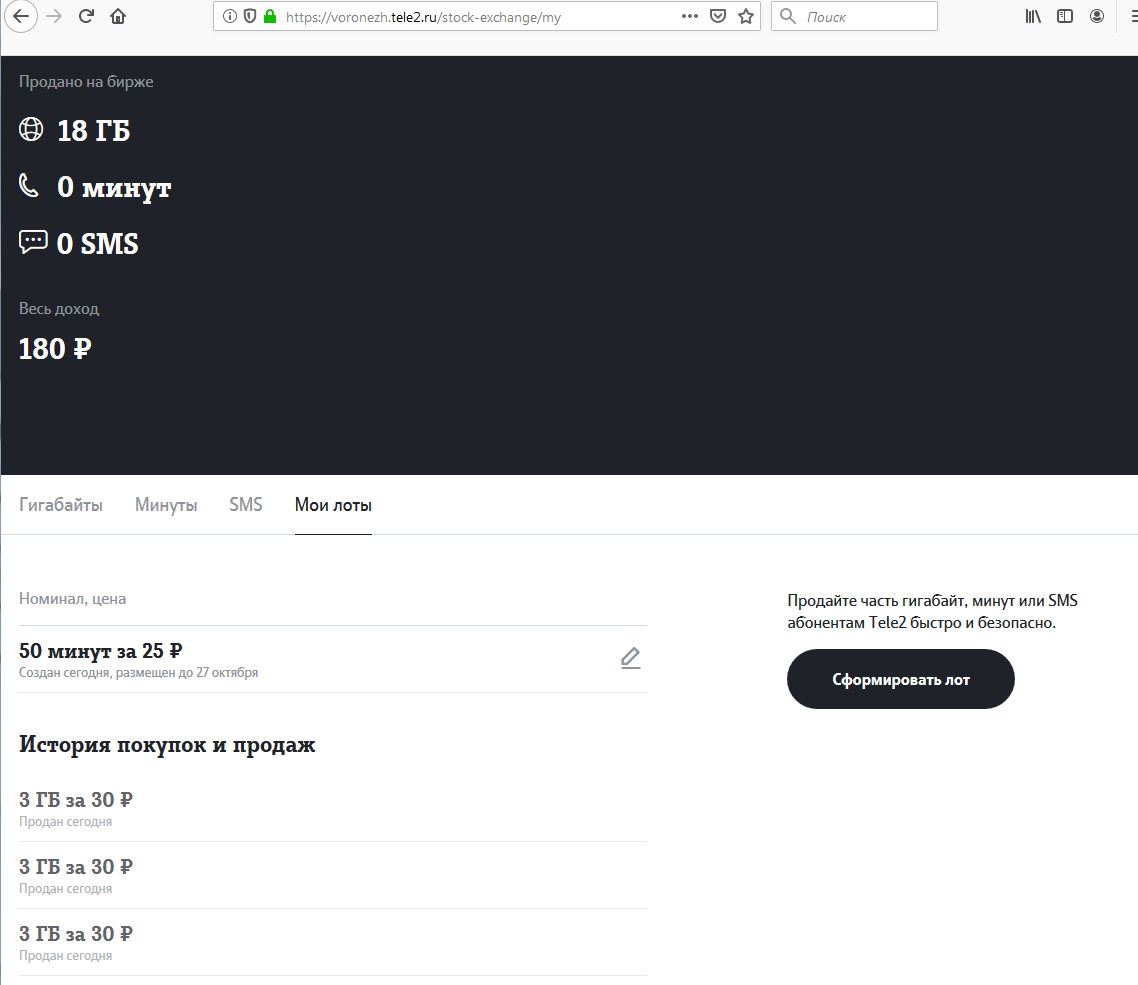Go to the browser home page
Viewport: 1138px width, 985px height.
118,16
